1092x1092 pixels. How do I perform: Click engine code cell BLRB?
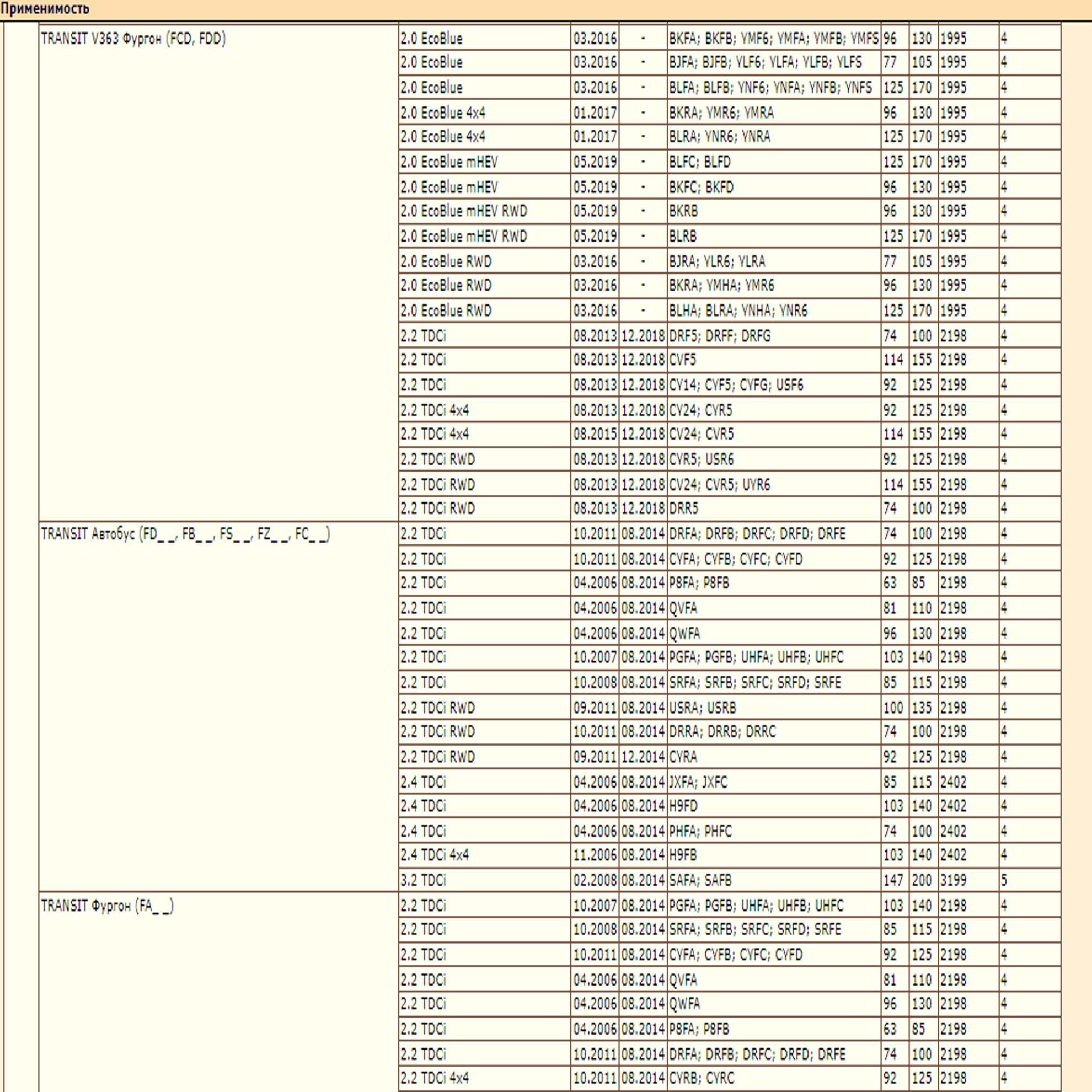point(774,236)
